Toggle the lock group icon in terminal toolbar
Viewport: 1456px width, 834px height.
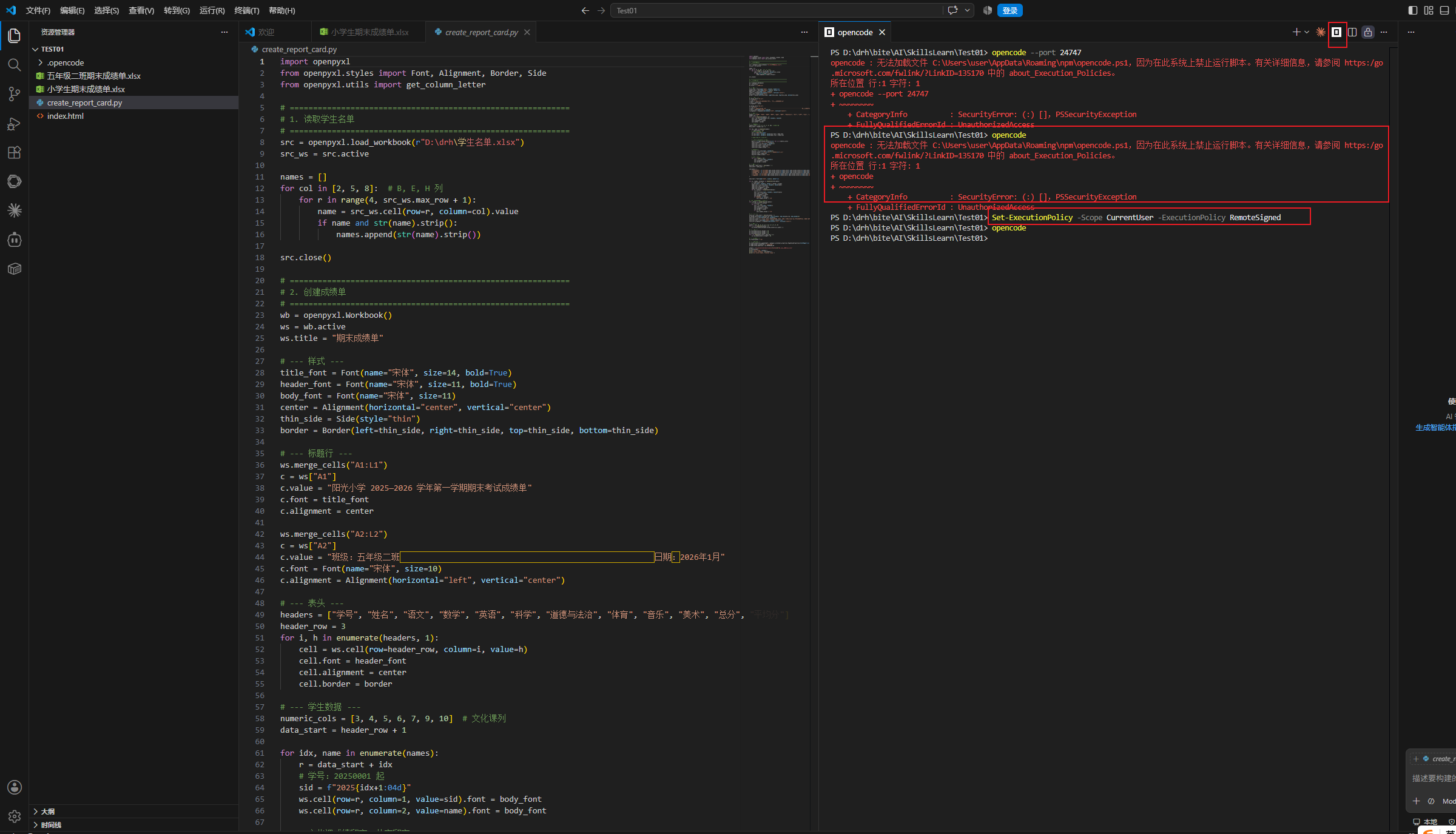[1368, 32]
